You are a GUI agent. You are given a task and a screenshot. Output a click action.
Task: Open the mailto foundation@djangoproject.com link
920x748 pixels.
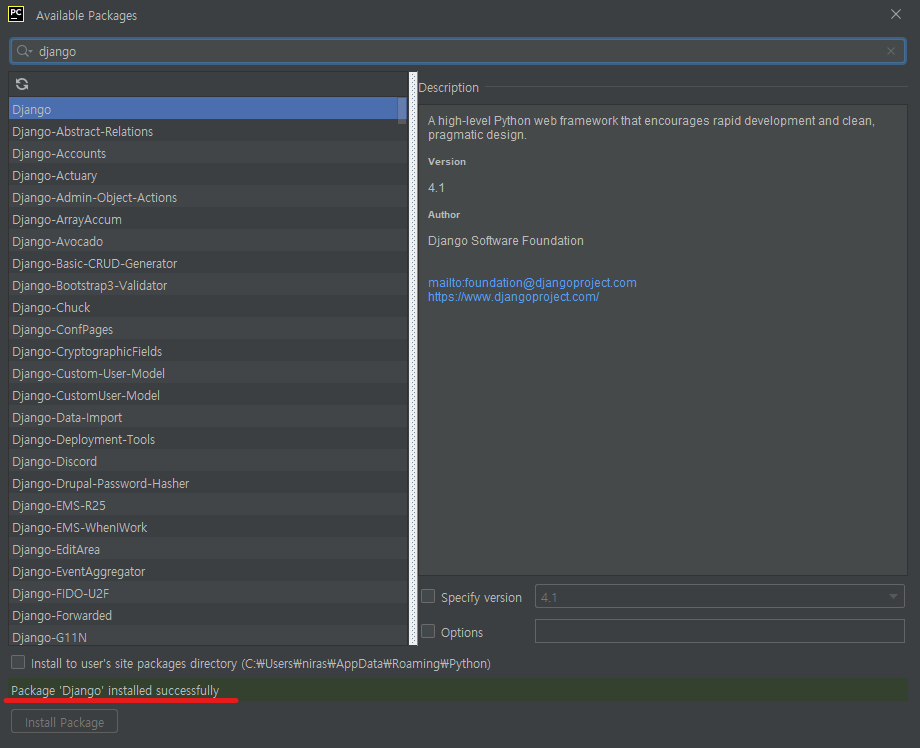532,283
